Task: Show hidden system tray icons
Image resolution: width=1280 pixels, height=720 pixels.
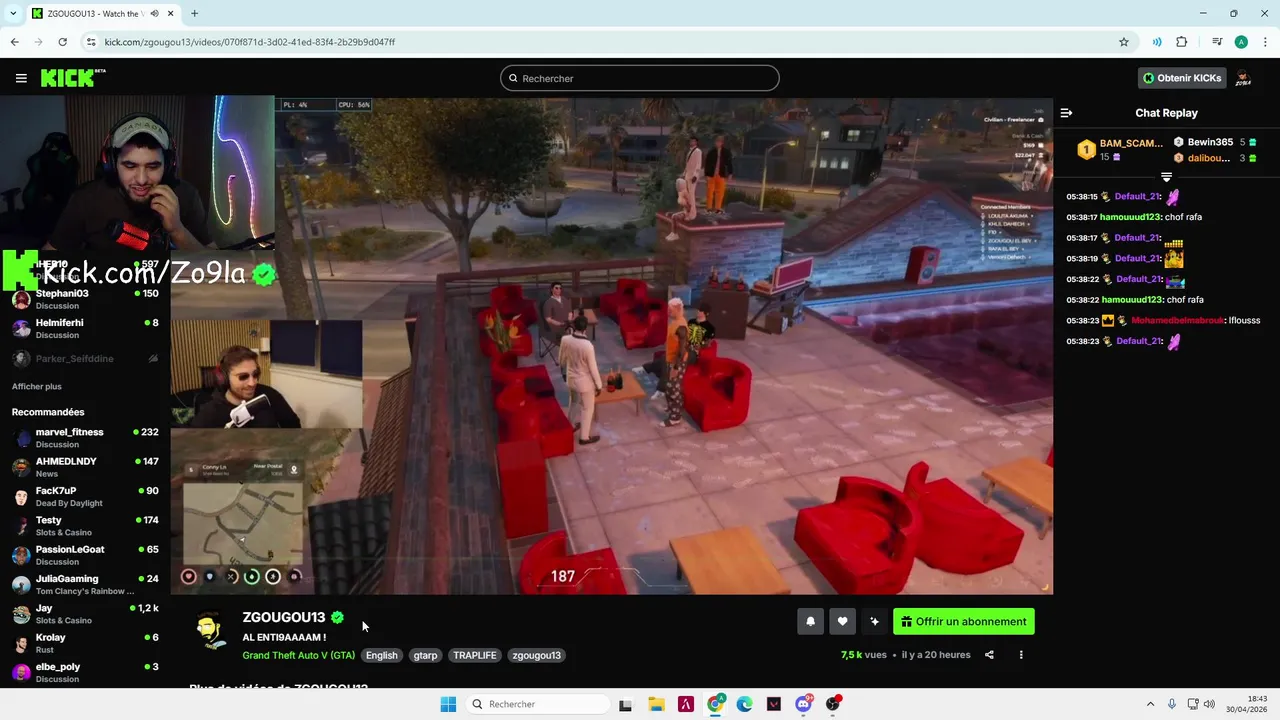Action: pos(1150,704)
